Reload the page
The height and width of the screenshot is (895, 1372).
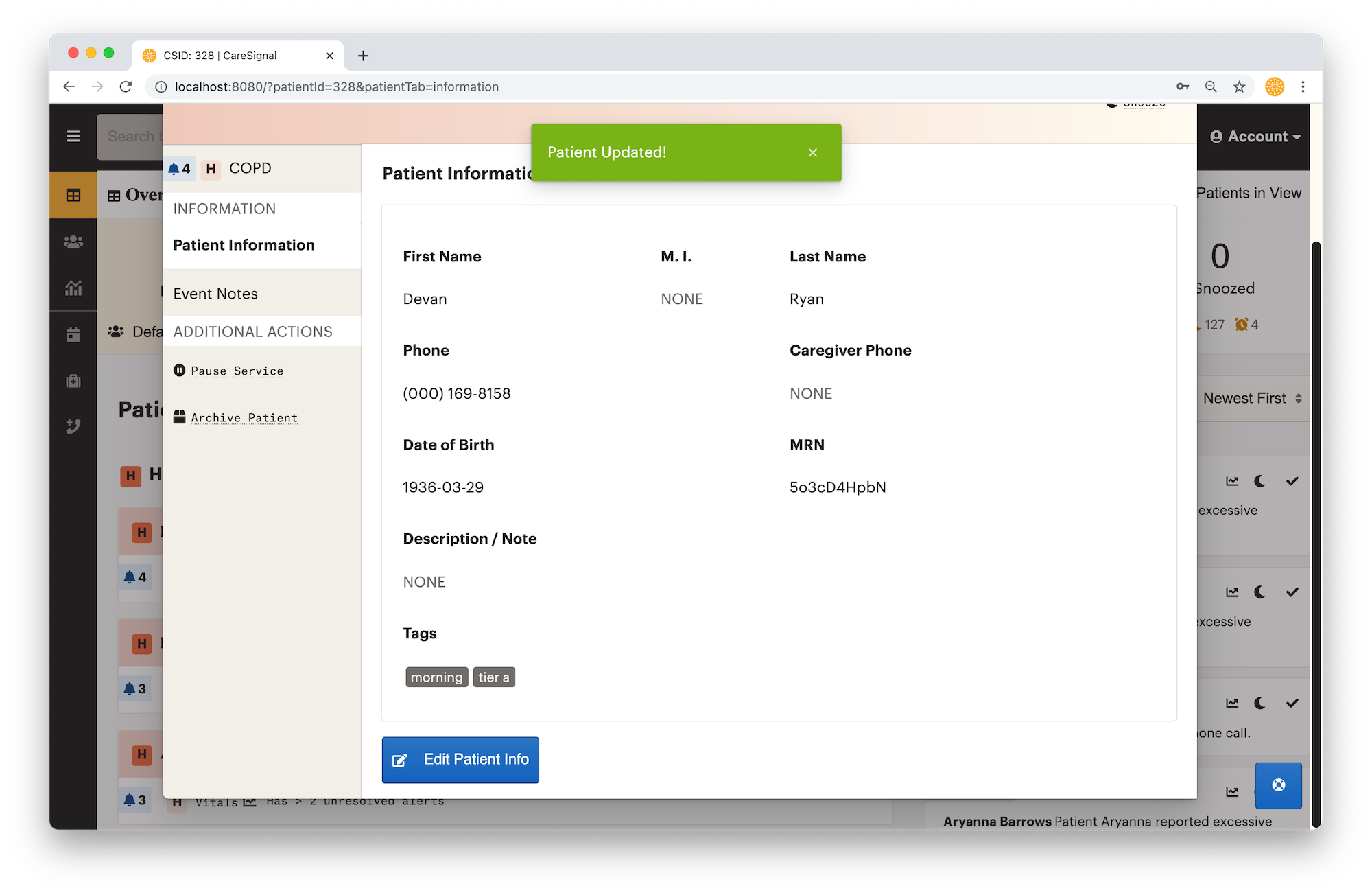(126, 86)
